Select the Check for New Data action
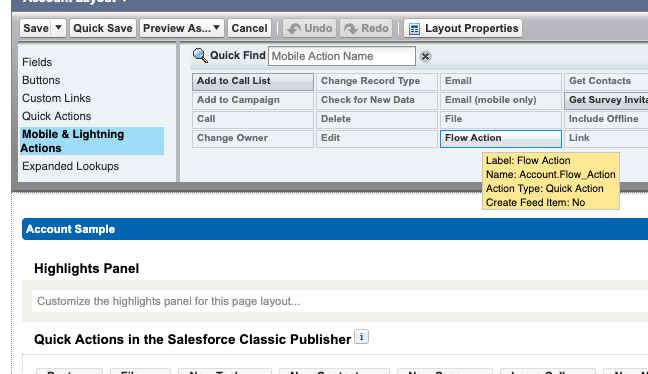 [x=377, y=100]
